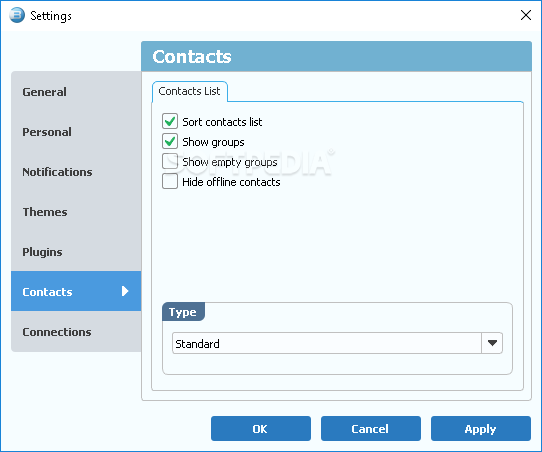Expand the Type dropdown arrow
The height and width of the screenshot is (452, 542).
(492, 343)
